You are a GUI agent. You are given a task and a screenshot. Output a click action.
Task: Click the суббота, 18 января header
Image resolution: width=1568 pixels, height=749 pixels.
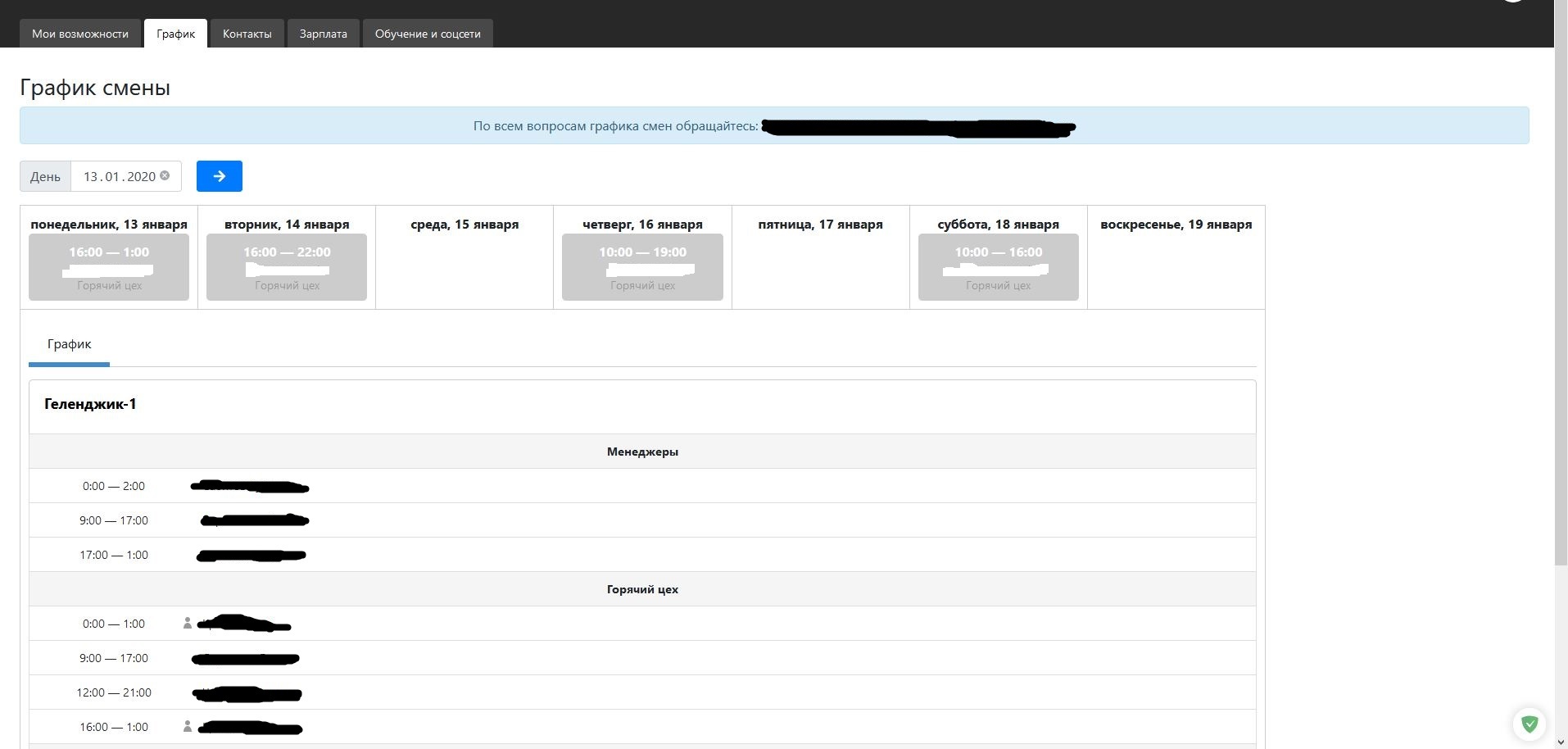click(998, 225)
